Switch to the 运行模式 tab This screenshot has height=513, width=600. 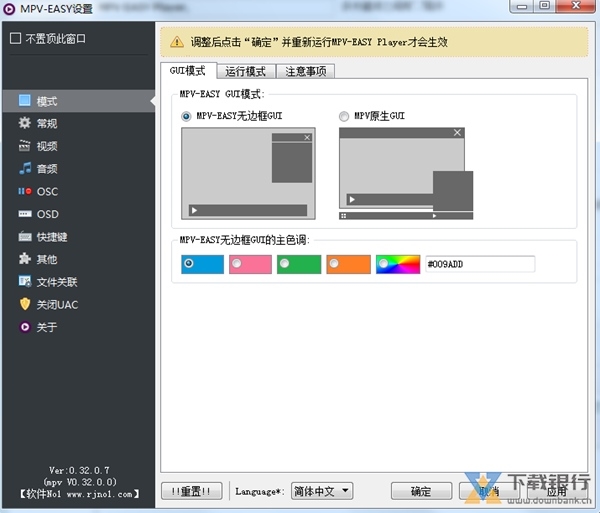246,71
